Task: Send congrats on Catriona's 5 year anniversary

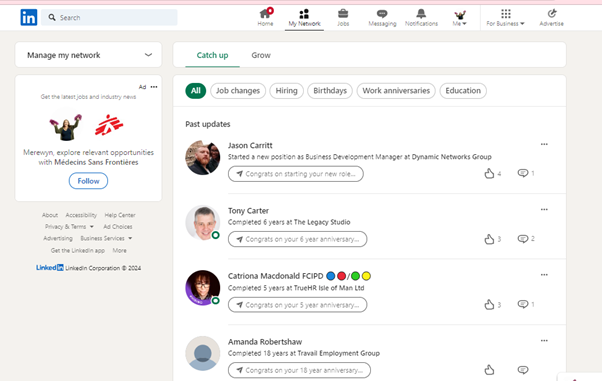Action: 298,305
